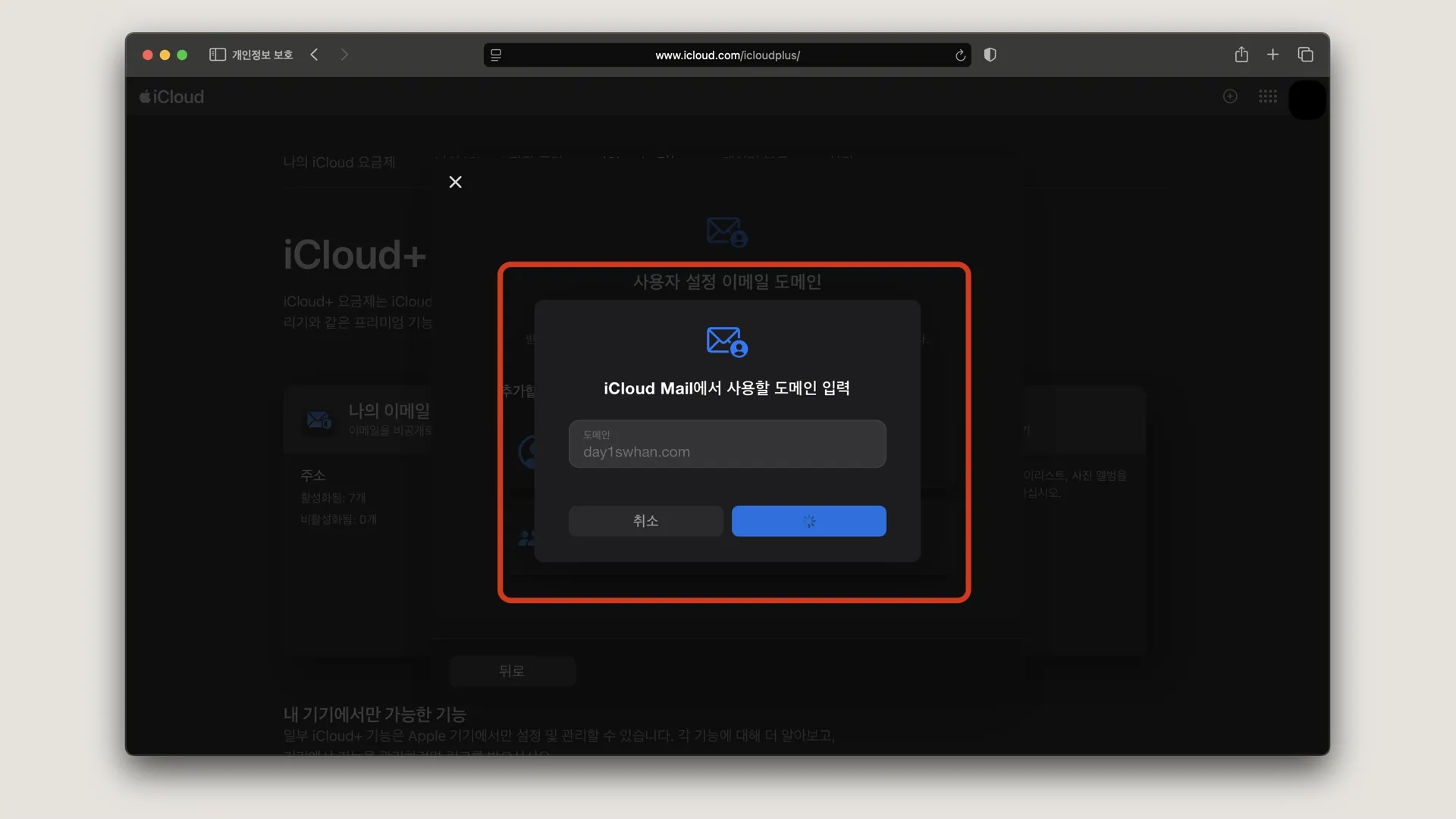Click the 활성화됨: 7개 text

[333, 497]
